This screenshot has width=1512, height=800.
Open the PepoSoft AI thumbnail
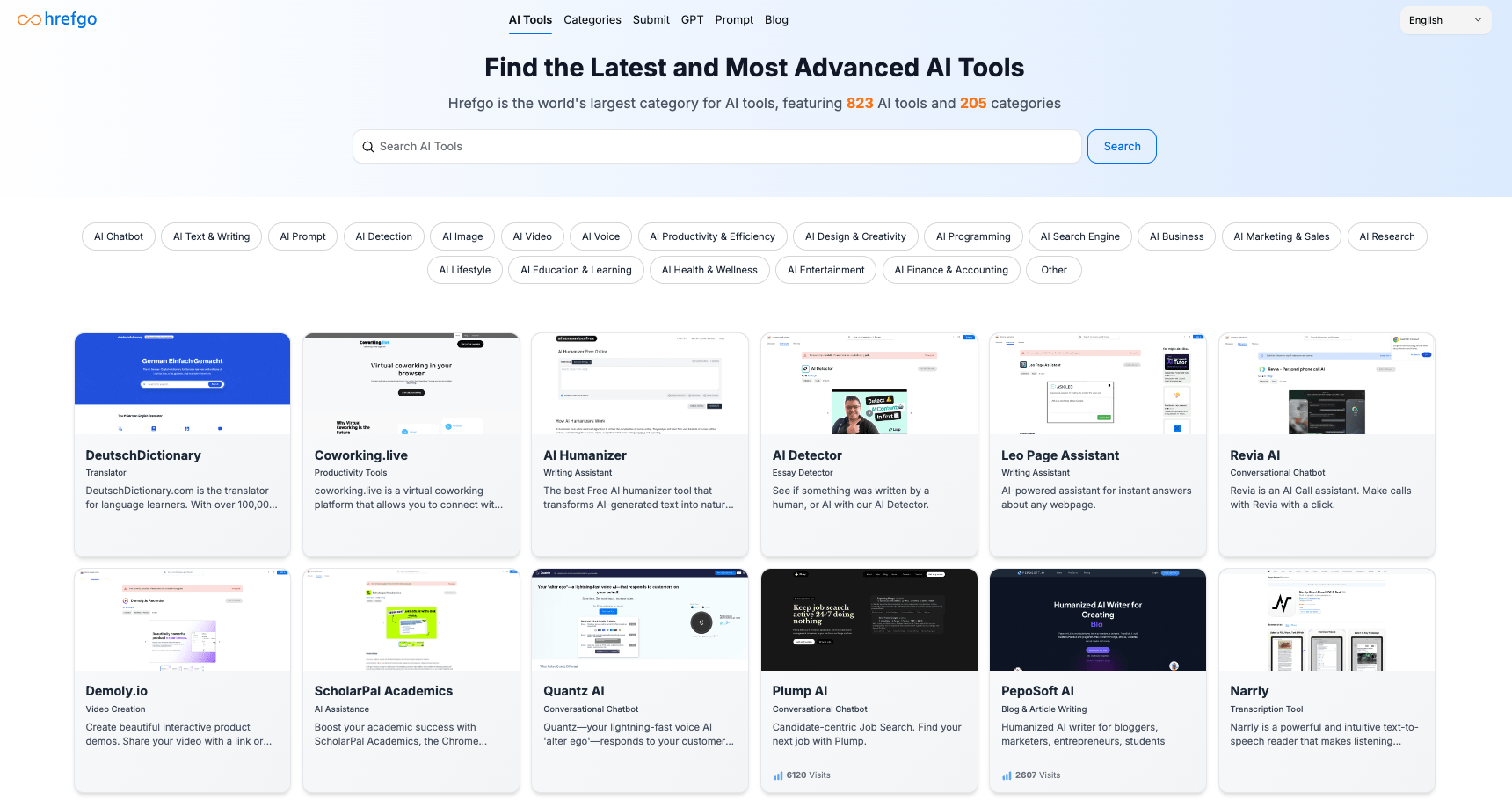coord(1098,620)
